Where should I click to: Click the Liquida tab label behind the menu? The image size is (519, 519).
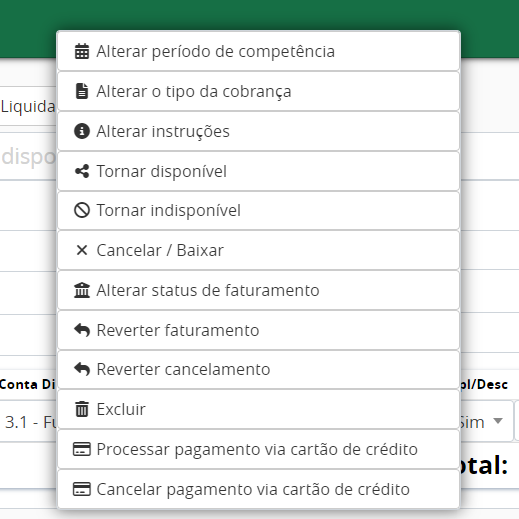(x=28, y=107)
